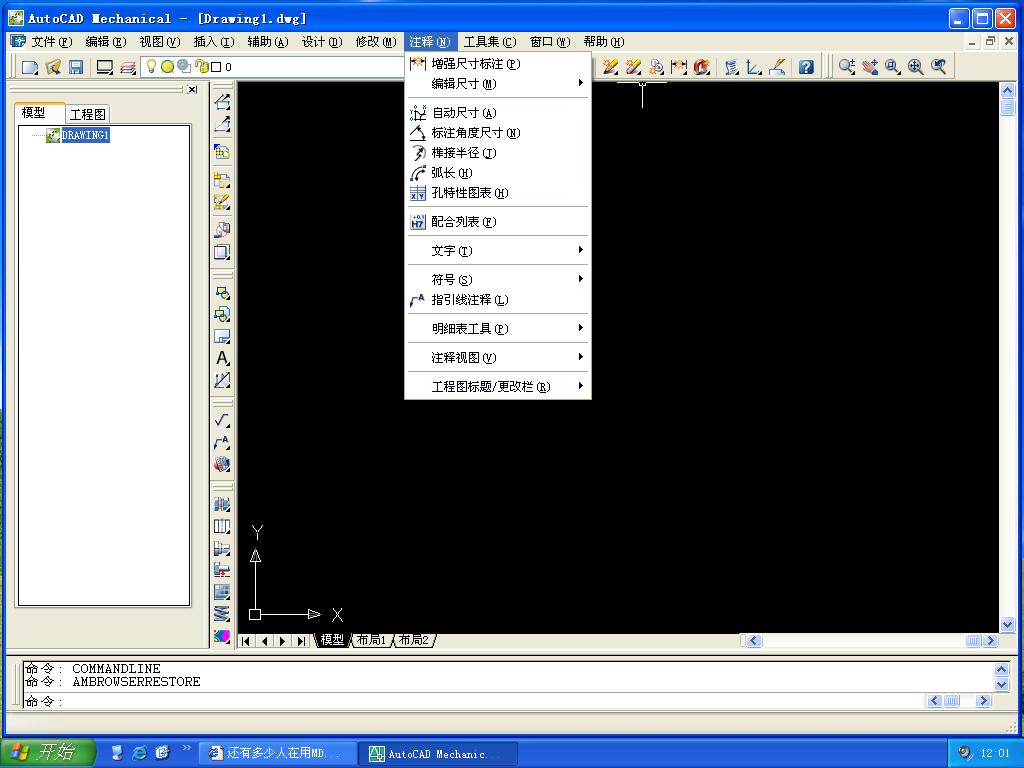Click the layer color square swatch
The height and width of the screenshot is (768, 1024).
pos(216,67)
